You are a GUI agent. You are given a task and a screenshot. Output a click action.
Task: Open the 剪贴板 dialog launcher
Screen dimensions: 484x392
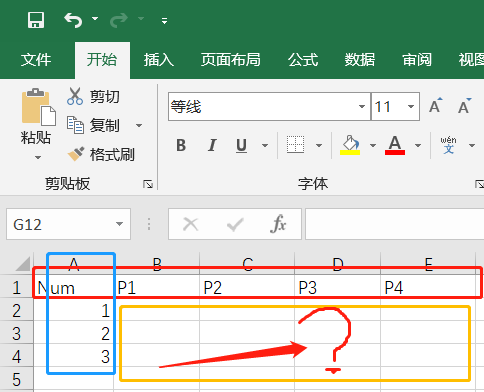(x=148, y=184)
